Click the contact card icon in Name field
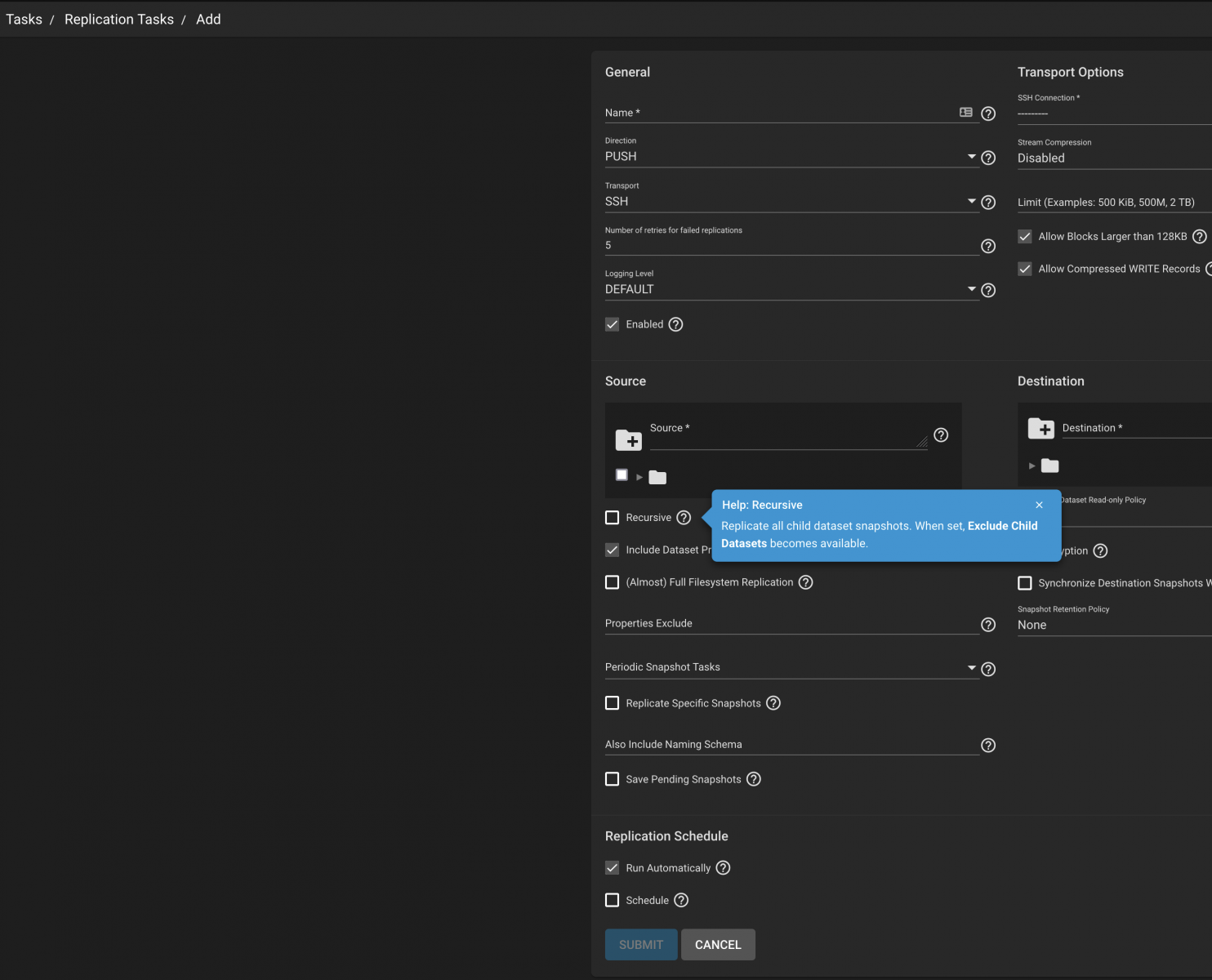 click(x=966, y=113)
